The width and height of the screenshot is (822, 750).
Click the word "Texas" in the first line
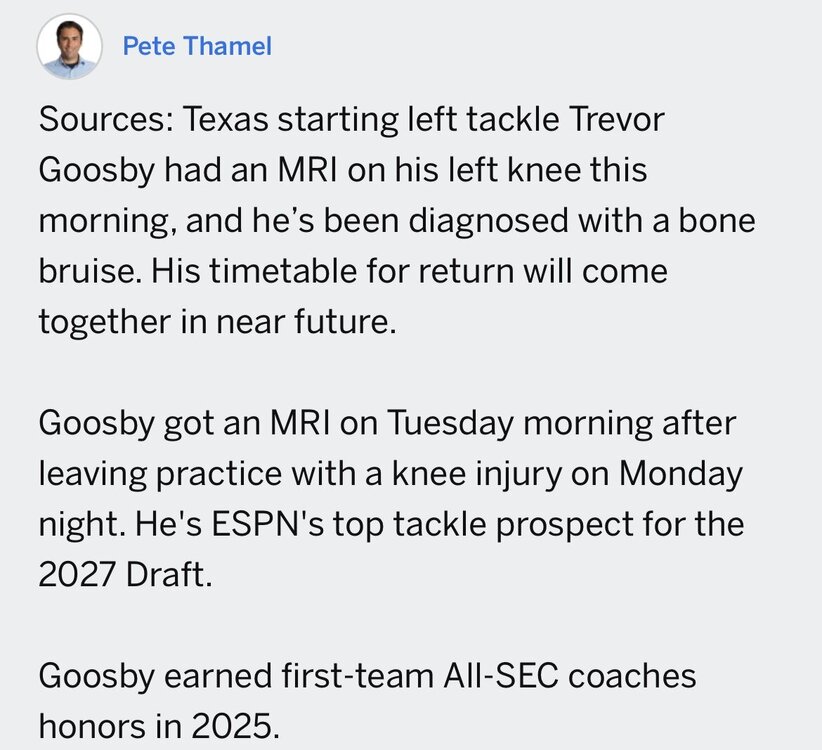click(225, 119)
